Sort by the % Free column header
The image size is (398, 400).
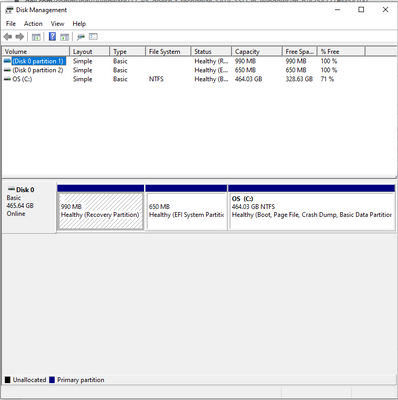(341, 52)
